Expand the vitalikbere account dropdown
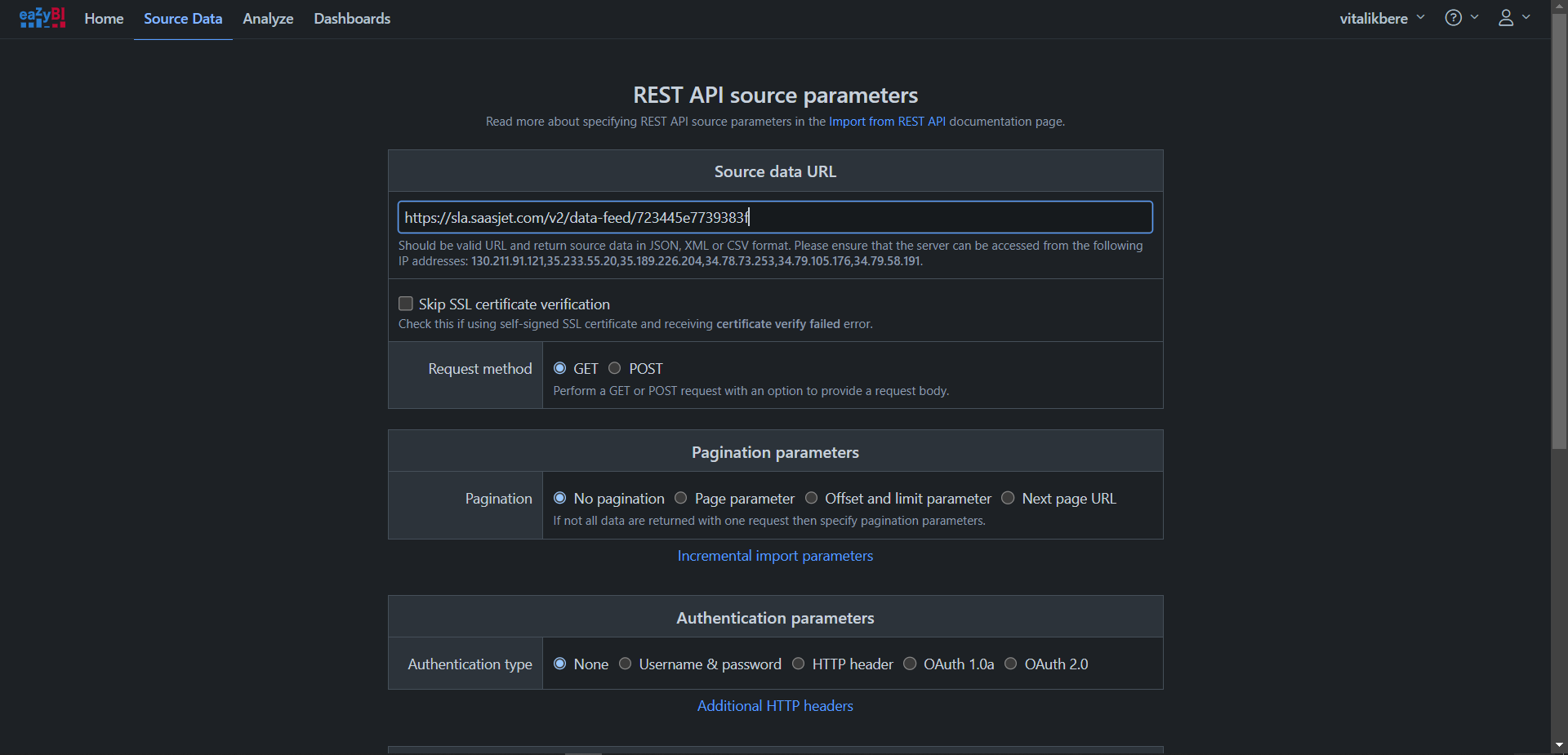Screen dimensions: 1568x755 1381,18
